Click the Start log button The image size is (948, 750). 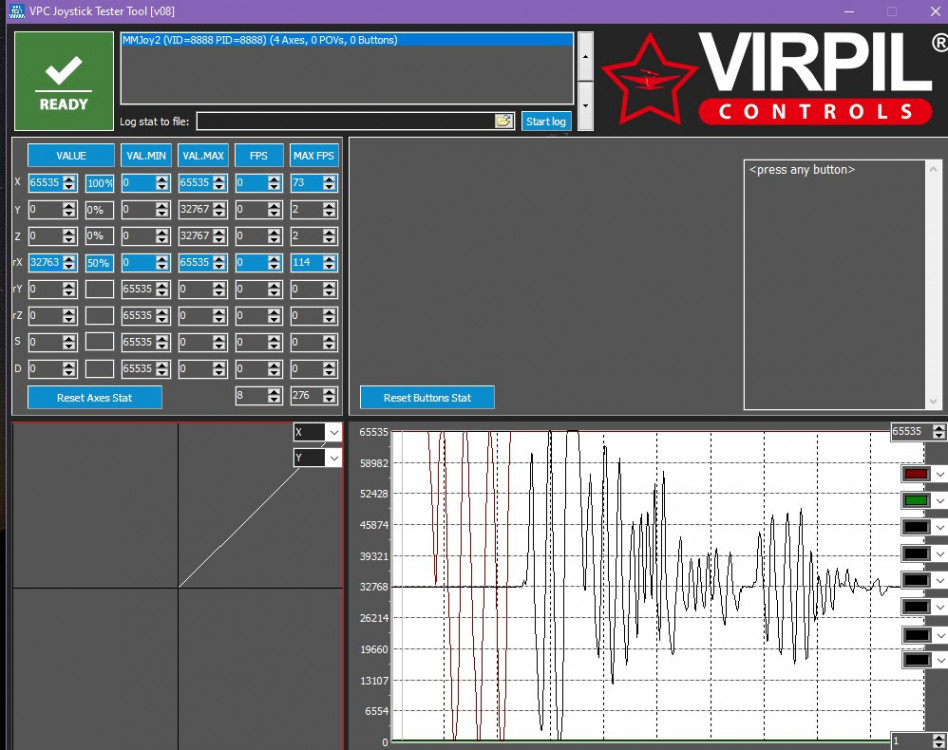[x=546, y=121]
